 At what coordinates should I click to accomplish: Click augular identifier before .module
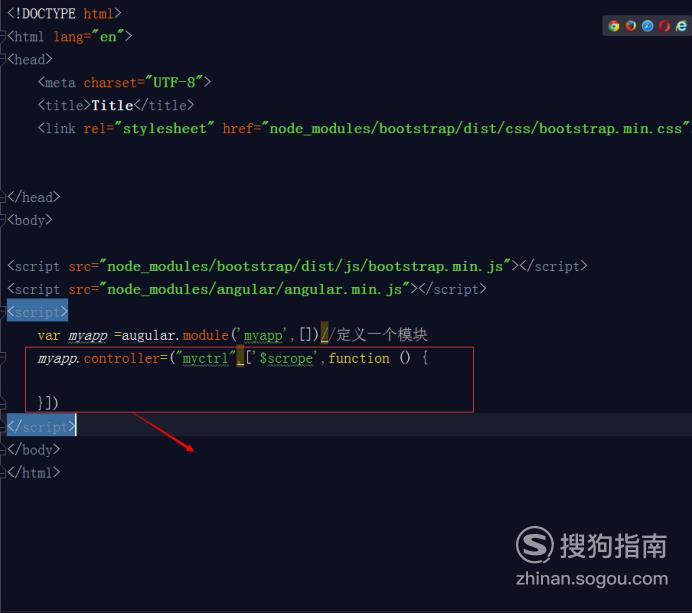(x=148, y=335)
